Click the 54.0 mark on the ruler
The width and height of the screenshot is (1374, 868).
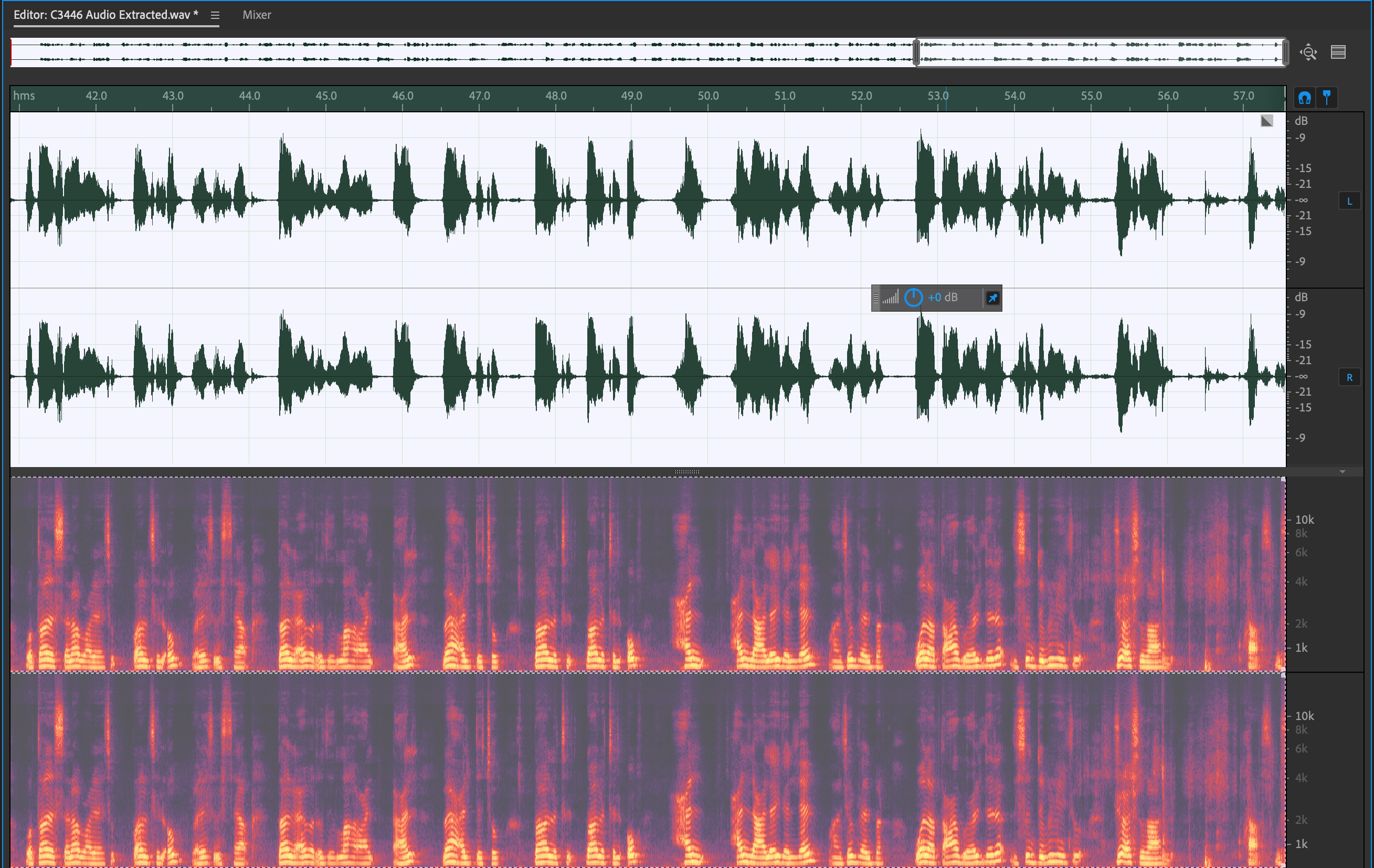(1014, 96)
